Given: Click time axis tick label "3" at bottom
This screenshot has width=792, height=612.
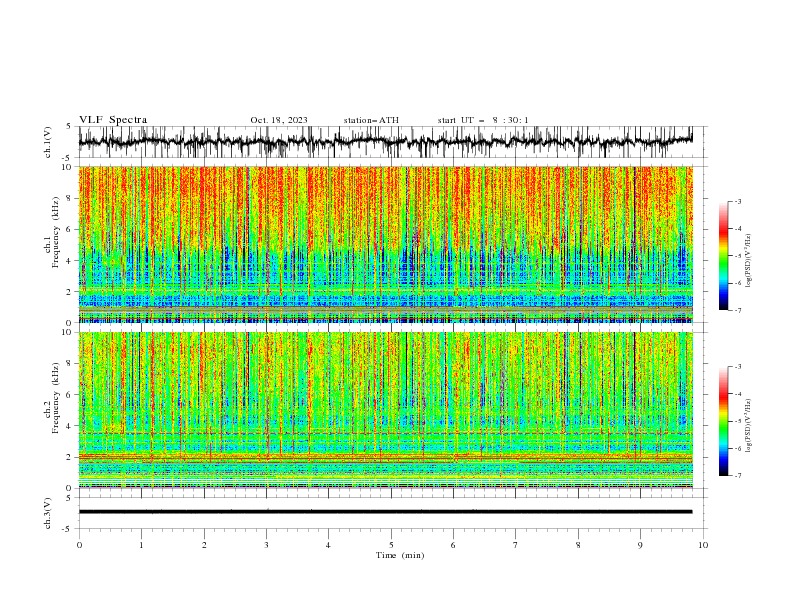Looking at the screenshot, I should coord(266,545).
